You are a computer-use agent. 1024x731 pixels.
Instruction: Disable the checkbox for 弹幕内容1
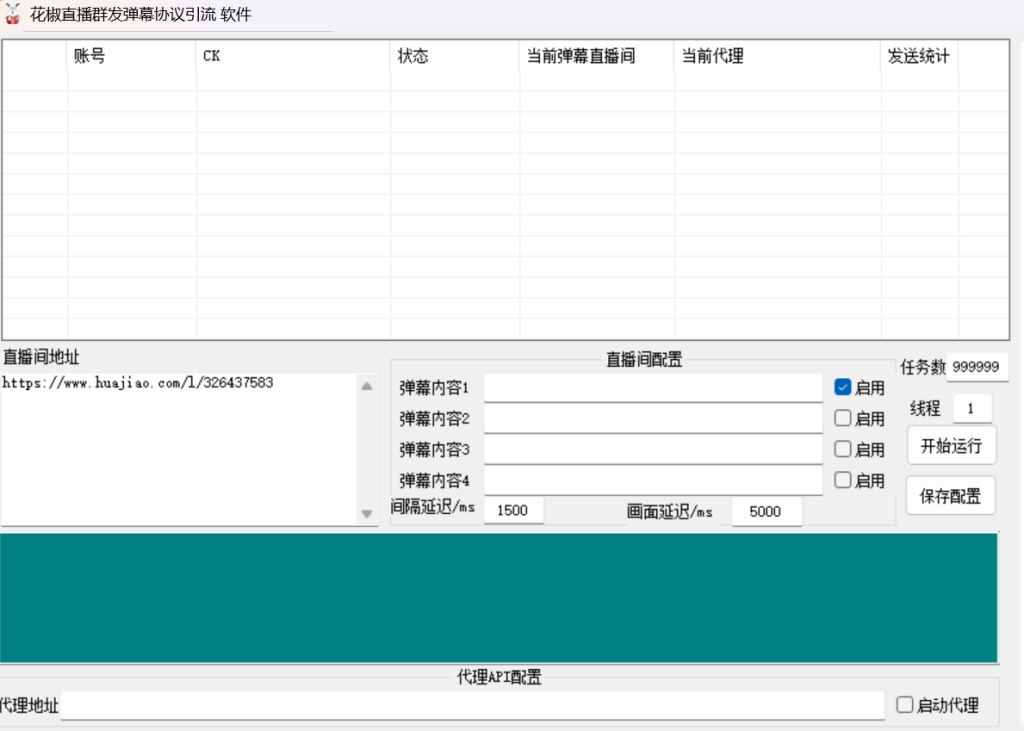coord(842,387)
